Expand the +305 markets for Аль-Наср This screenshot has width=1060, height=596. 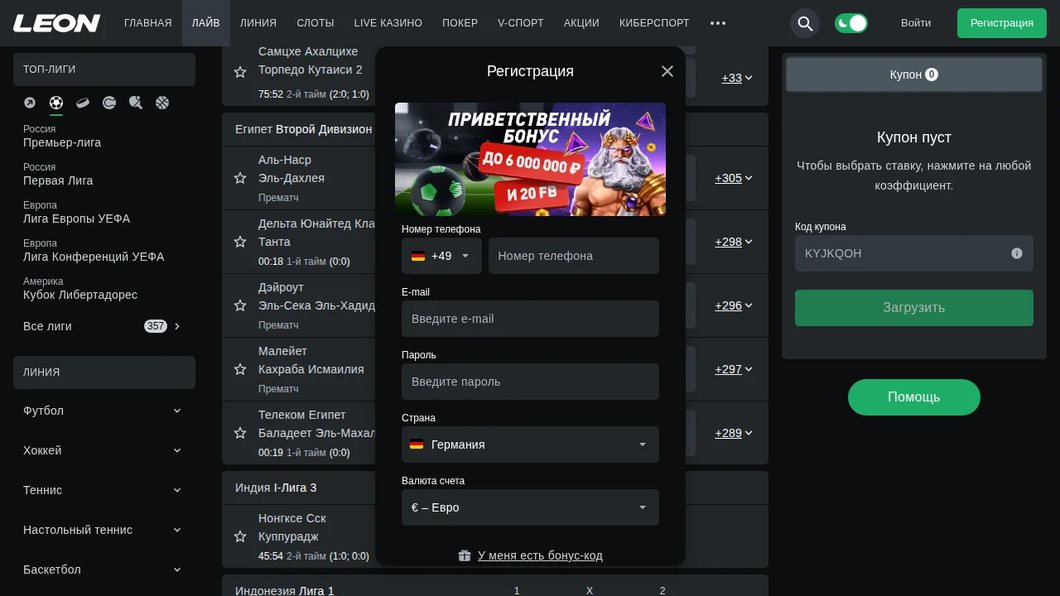coord(733,178)
